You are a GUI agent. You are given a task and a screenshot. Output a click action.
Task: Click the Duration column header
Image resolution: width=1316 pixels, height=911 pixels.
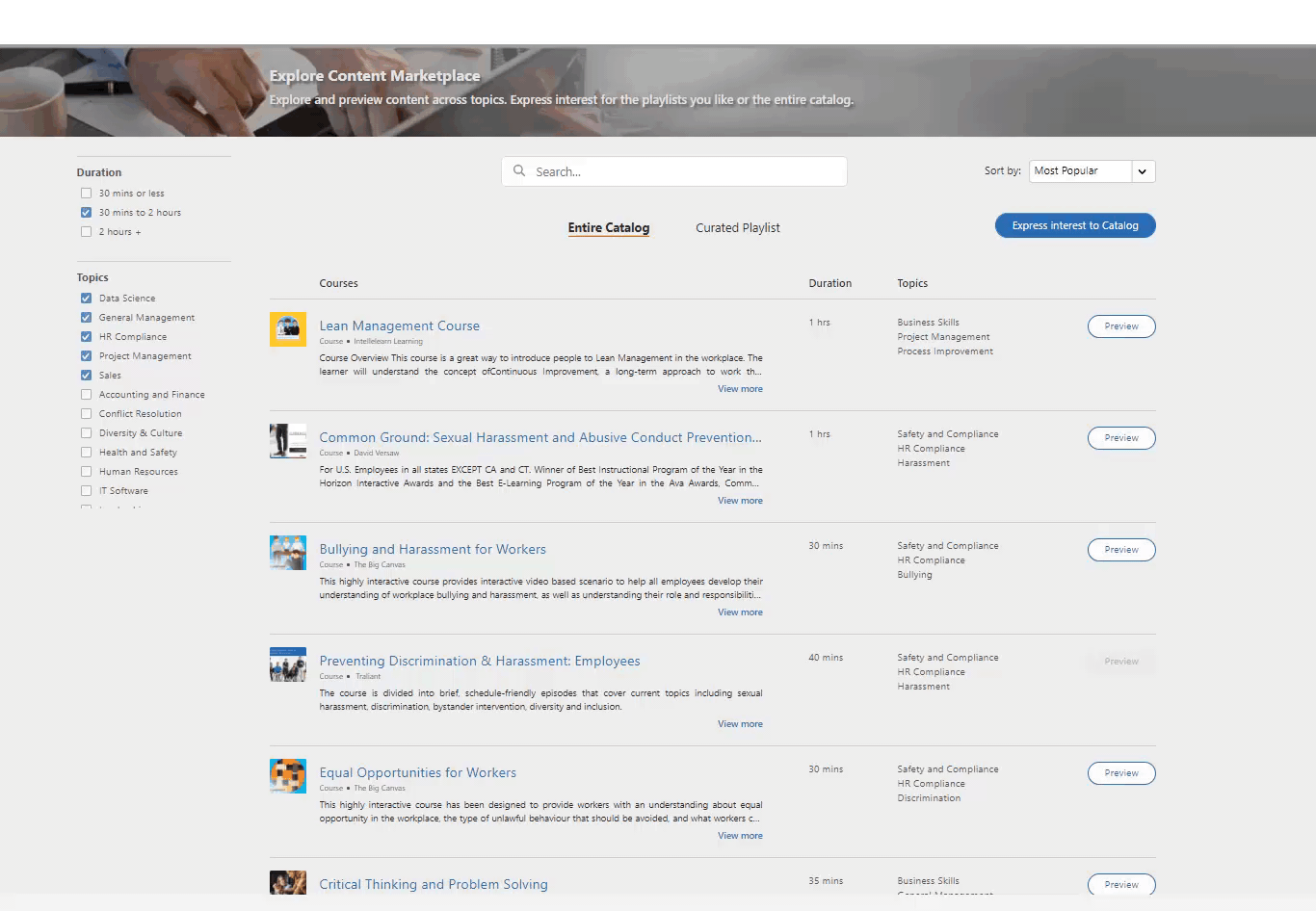tap(830, 284)
